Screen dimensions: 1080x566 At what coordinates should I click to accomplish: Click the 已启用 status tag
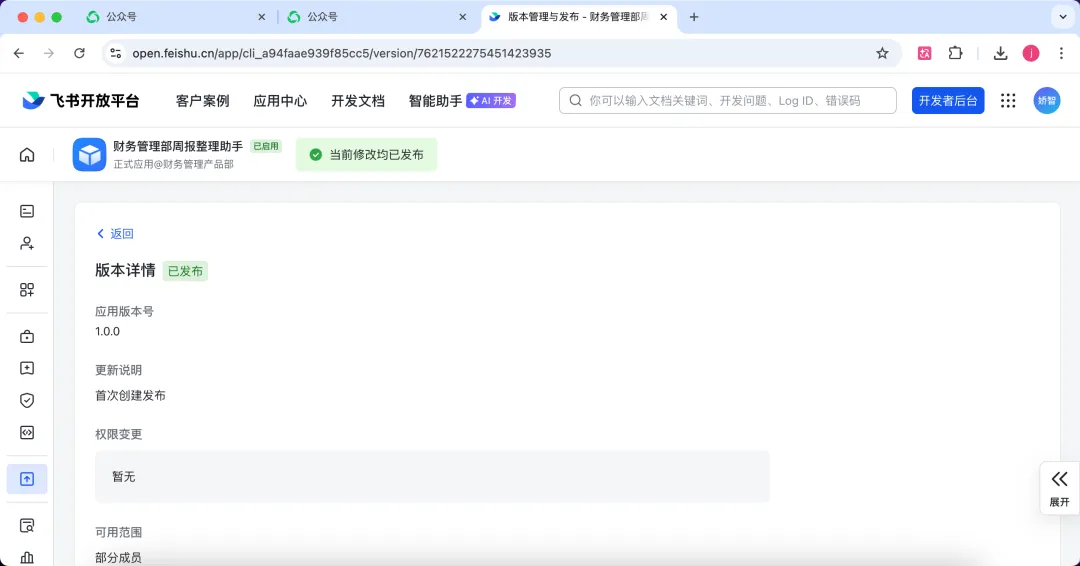266,146
